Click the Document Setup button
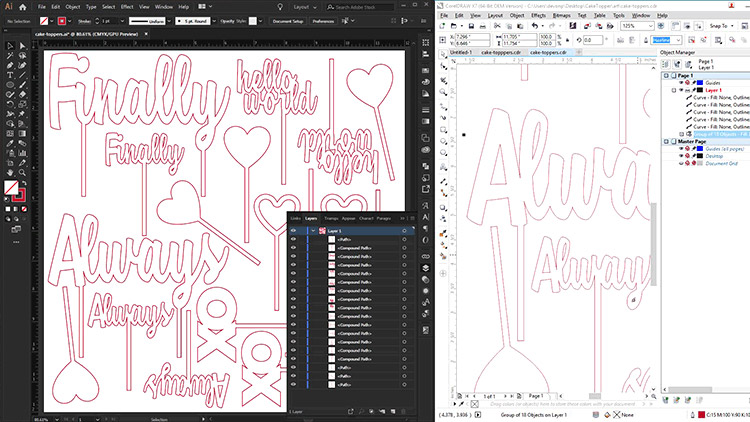 point(288,19)
